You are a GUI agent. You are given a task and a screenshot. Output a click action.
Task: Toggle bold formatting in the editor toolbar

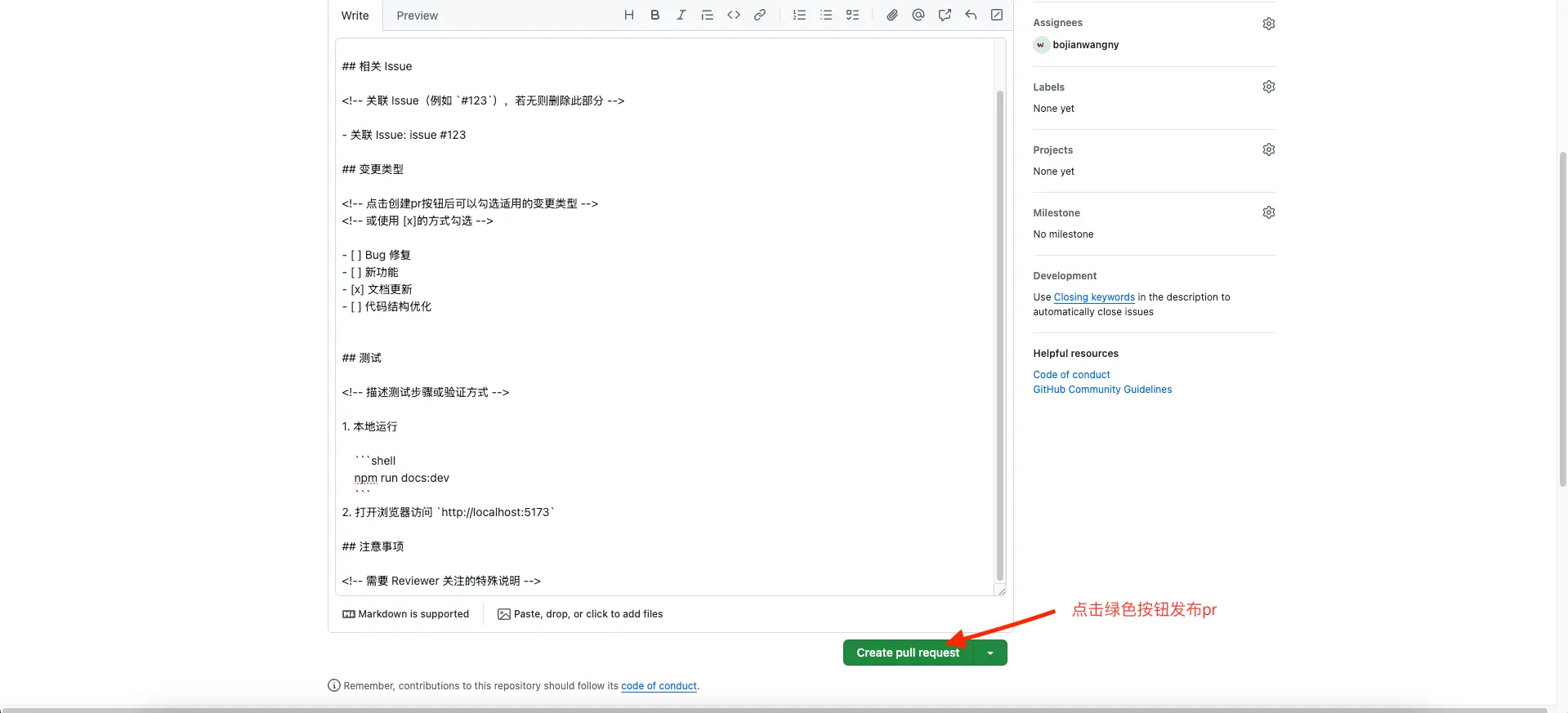coord(655,15)
